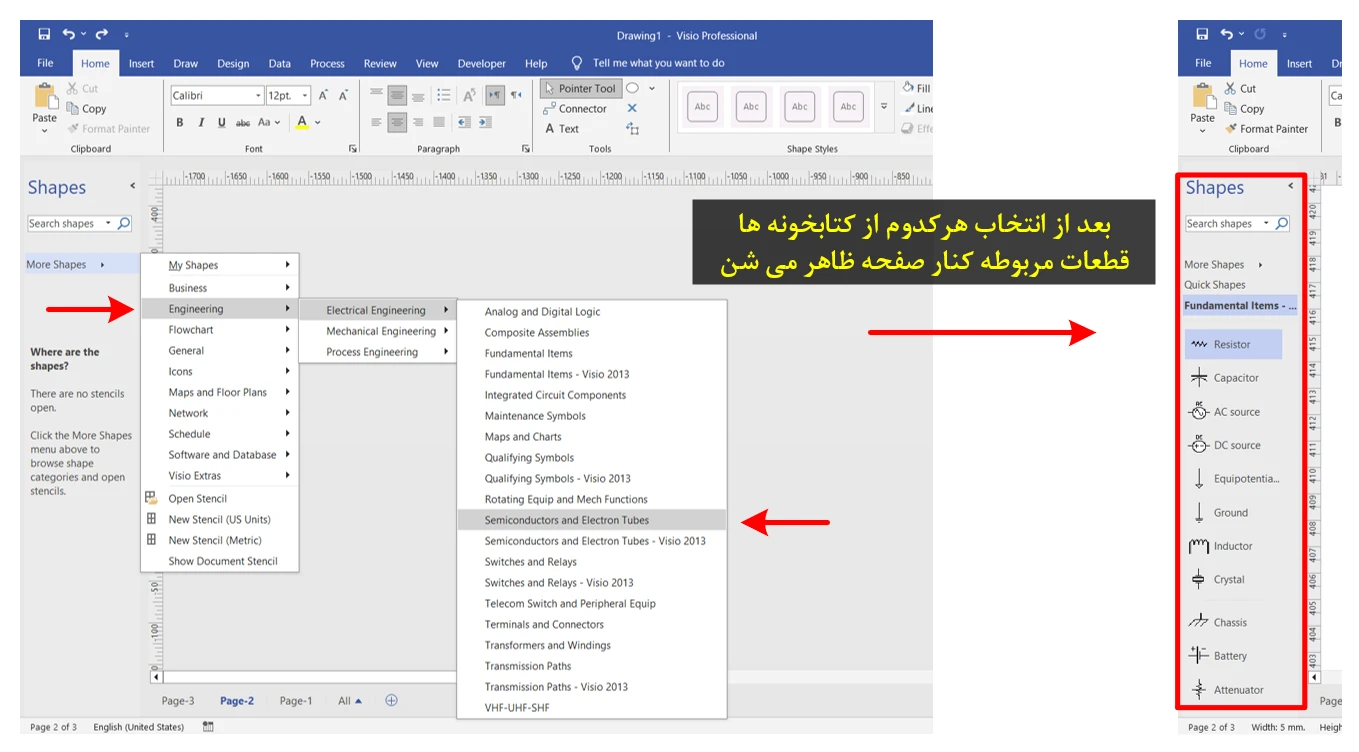Switch to the Design ribbon tab

click(233, 64)
